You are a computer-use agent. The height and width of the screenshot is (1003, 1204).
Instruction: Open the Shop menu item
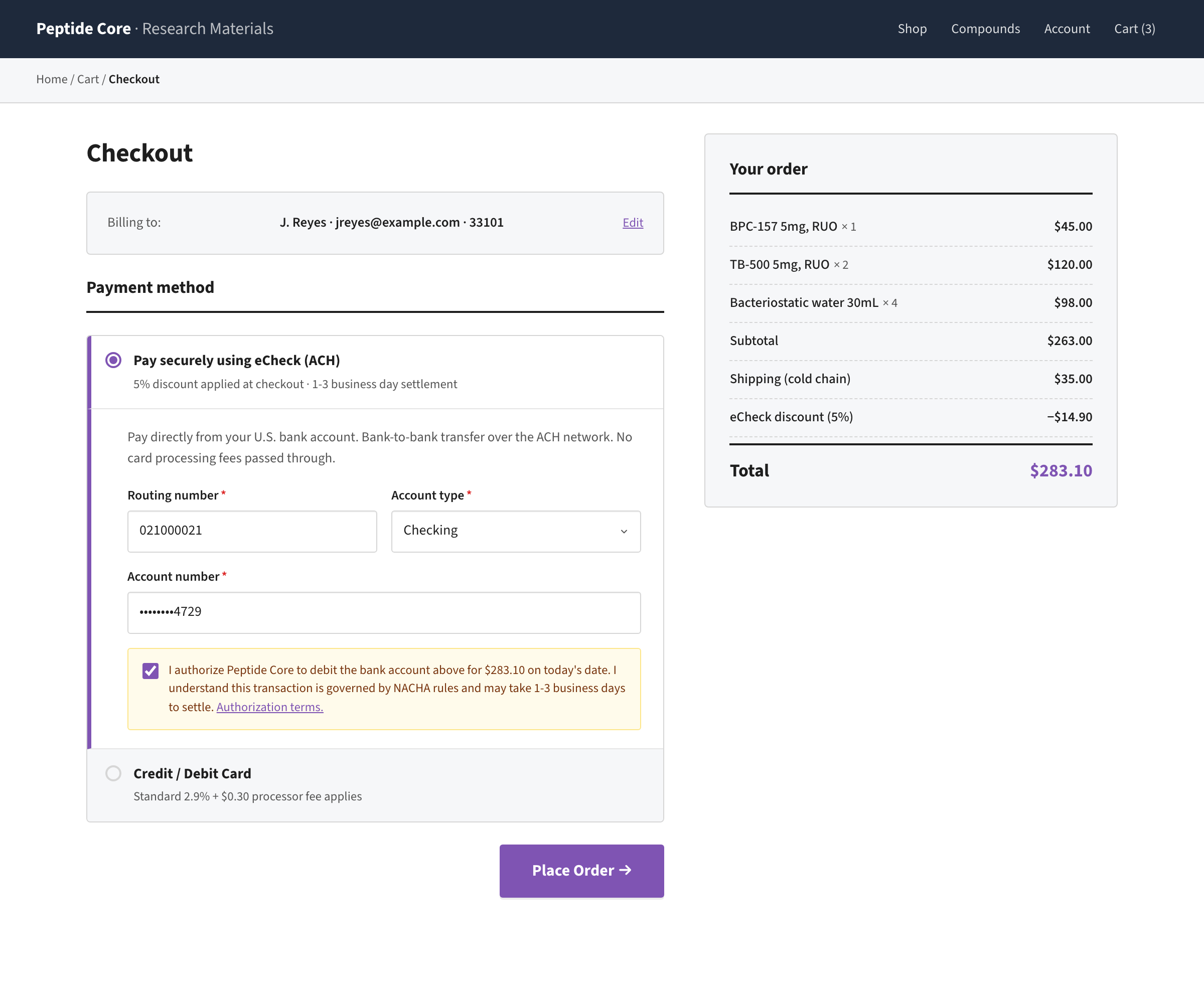pyautogui.click(x=912, y=29)
